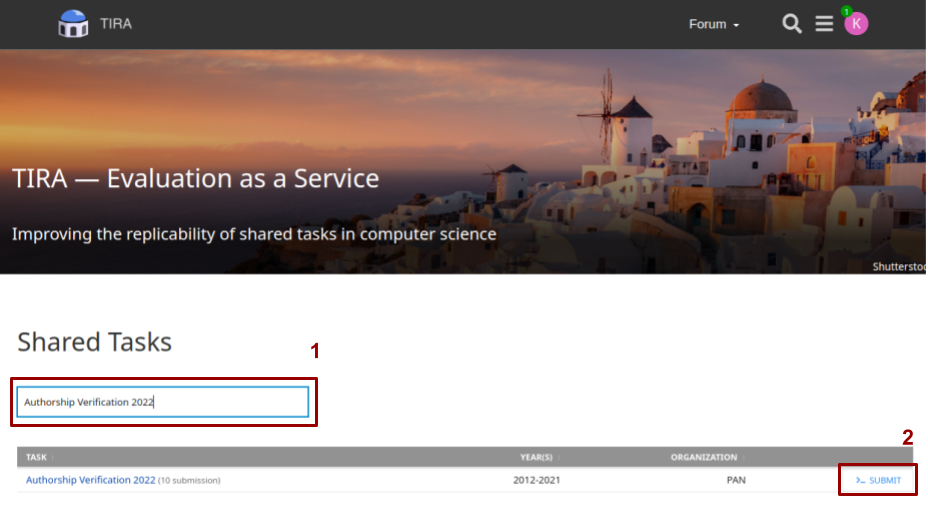Click the TIRA site name text
The height and width of the screenshot is (509, 928).
coord(115,24)
